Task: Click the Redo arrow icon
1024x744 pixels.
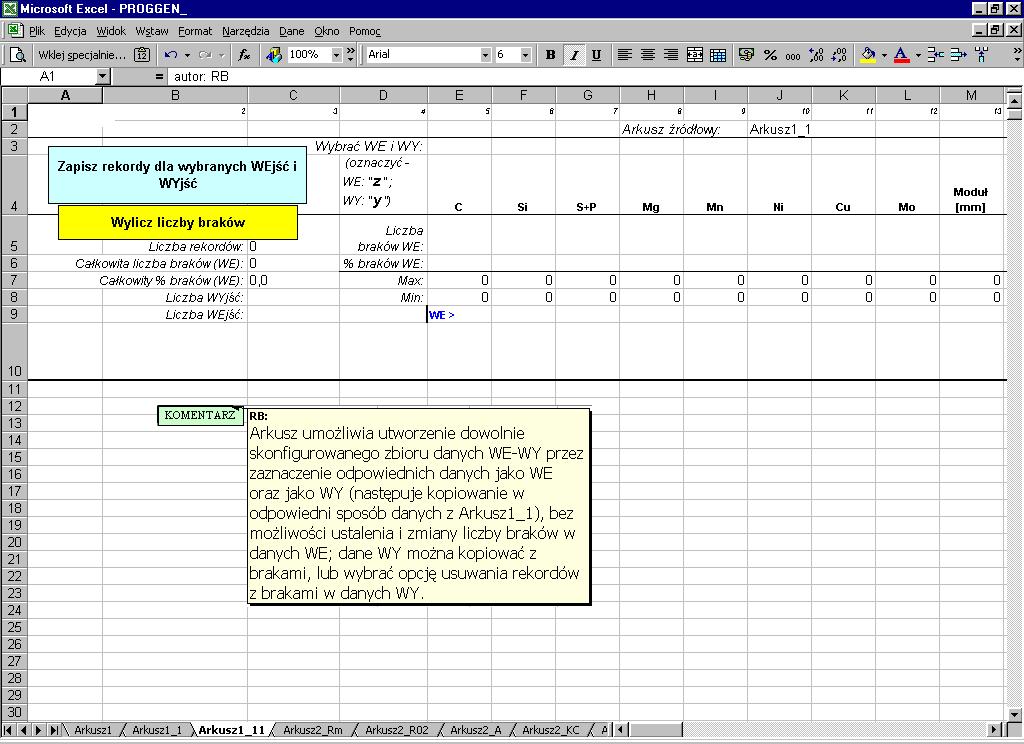Action: (x=205, y=55)
